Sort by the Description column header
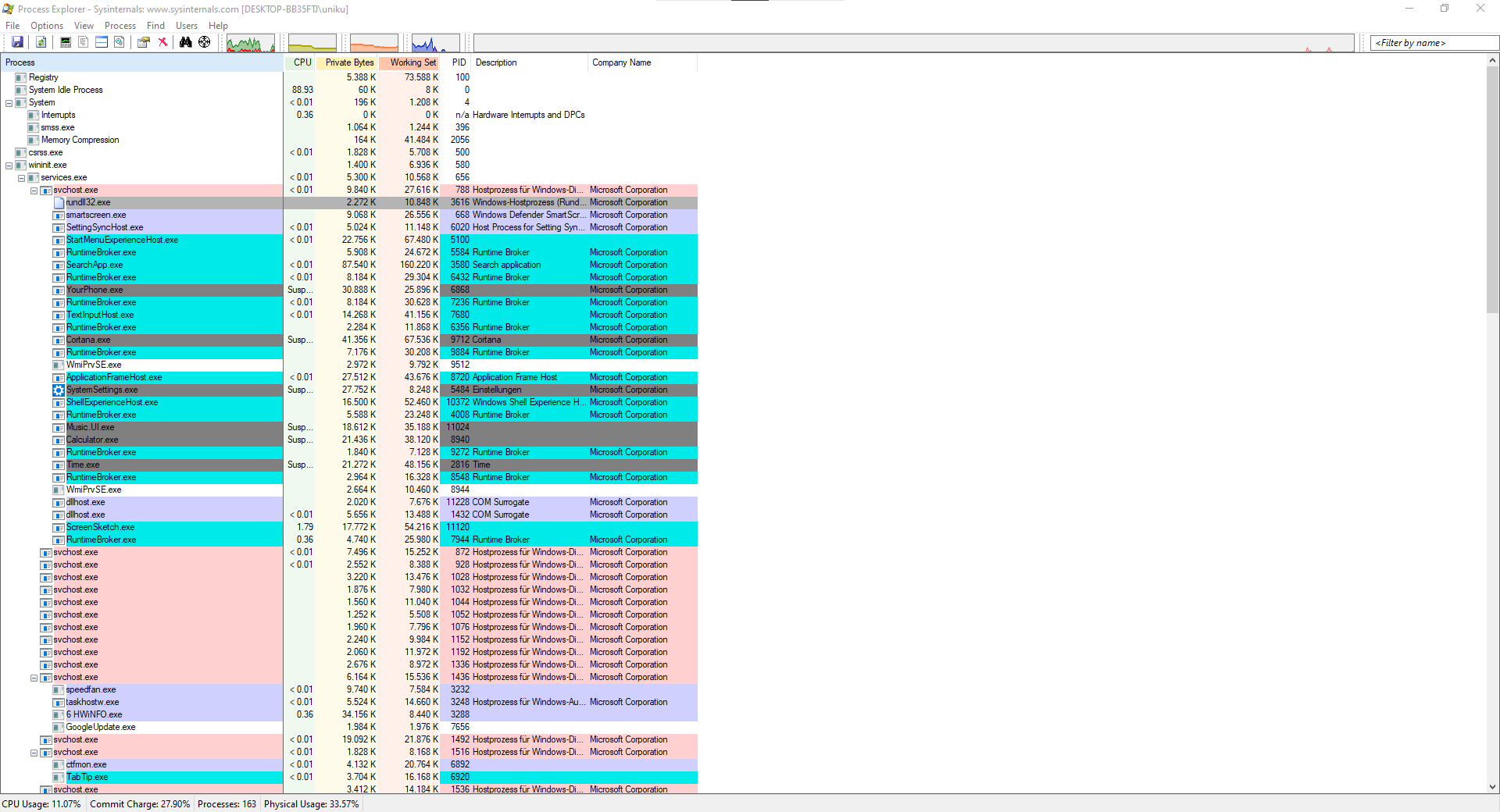The width and height of the screenshot is (1500, 812). coord(529,62)
